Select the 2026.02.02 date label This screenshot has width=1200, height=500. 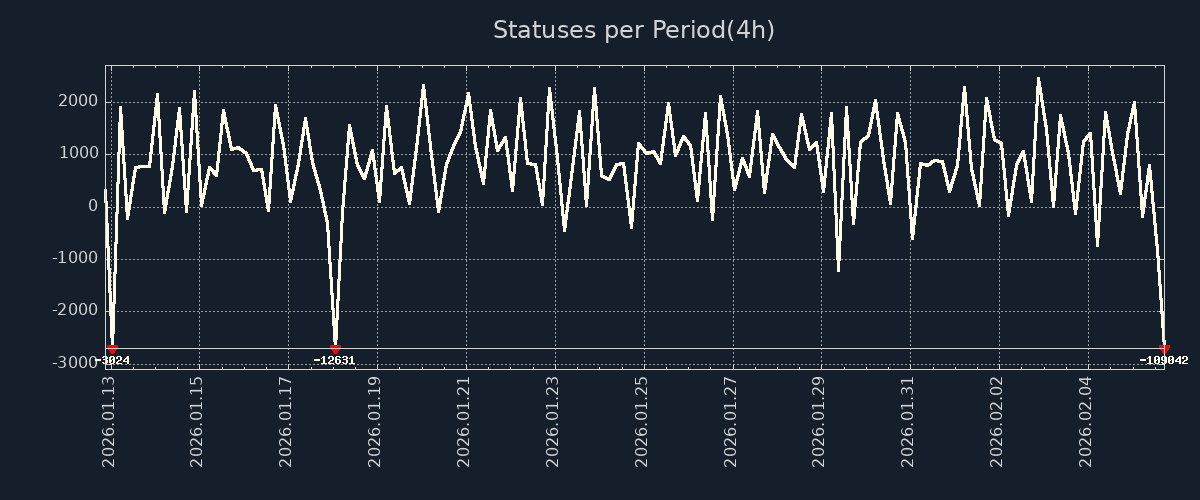pyautogui.click(x=997, y=421)
